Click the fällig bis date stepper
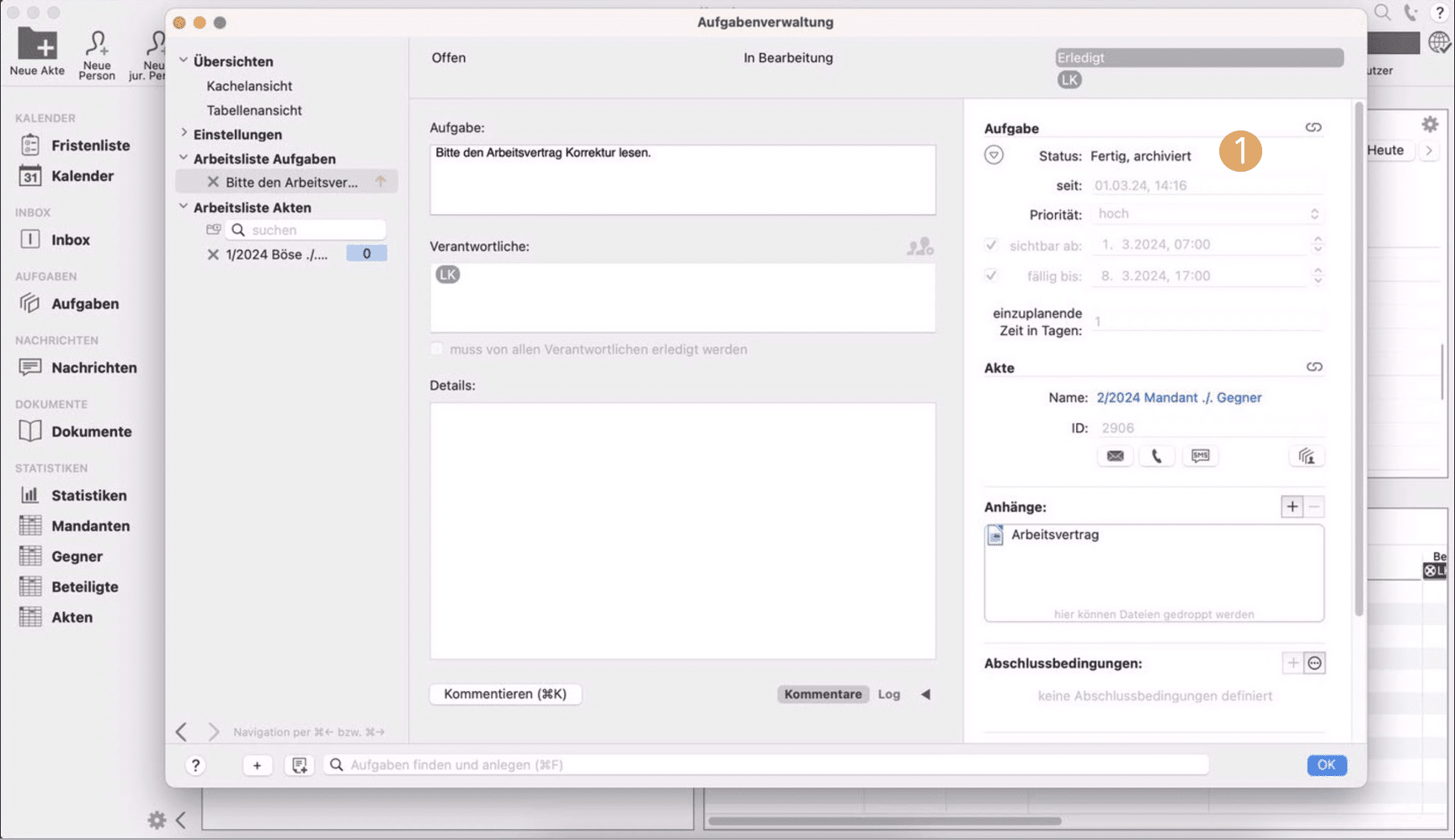This screenshot has height=840, width=1455. point(1318,275)
